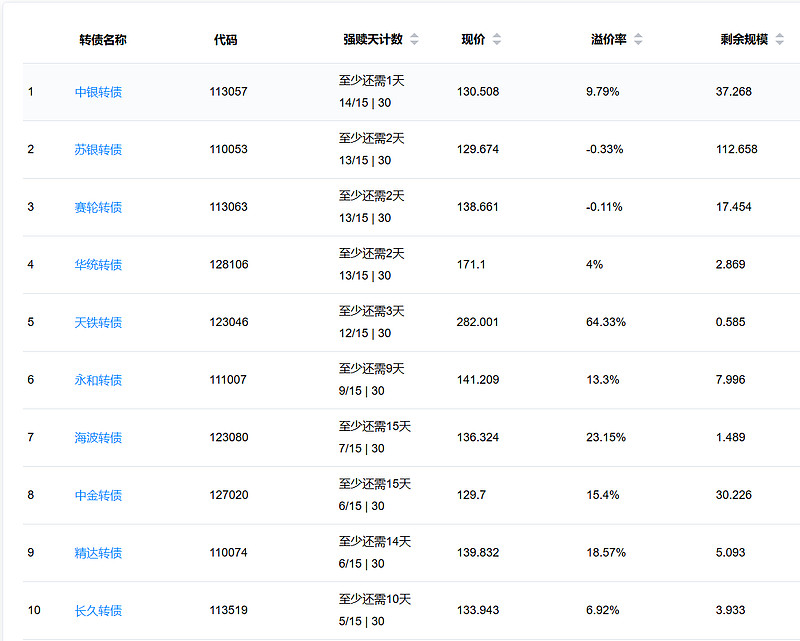Click remaining size 30.226
Screen dimensions: 800x641
click(734, 496)
